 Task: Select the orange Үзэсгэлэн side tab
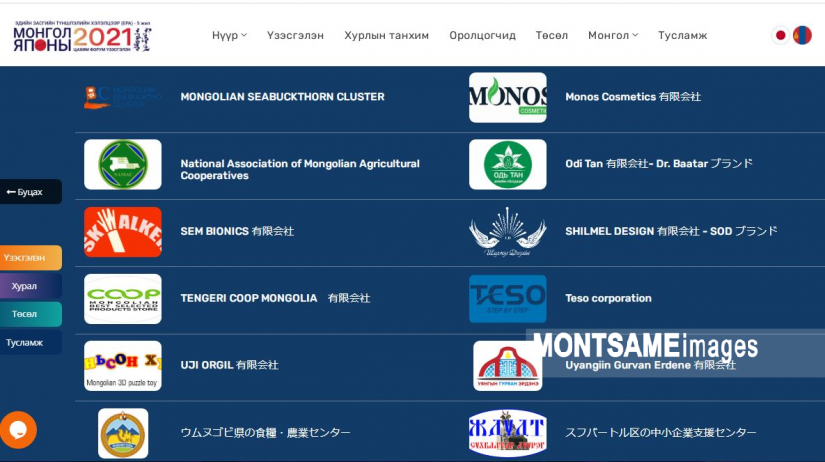pos(31,258)
